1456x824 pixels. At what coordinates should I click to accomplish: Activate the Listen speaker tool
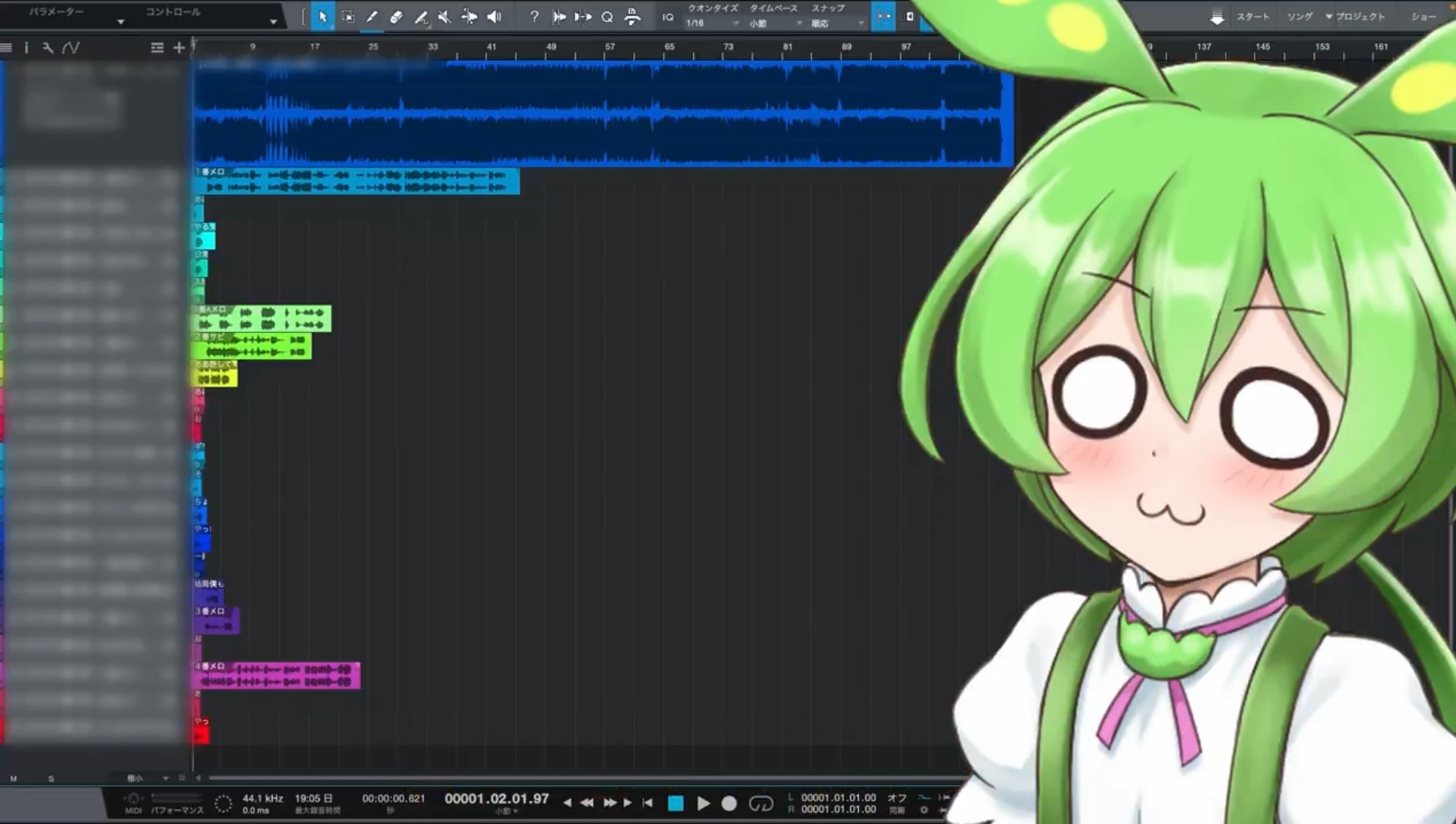pyautogui.click(x=495, y=17)
